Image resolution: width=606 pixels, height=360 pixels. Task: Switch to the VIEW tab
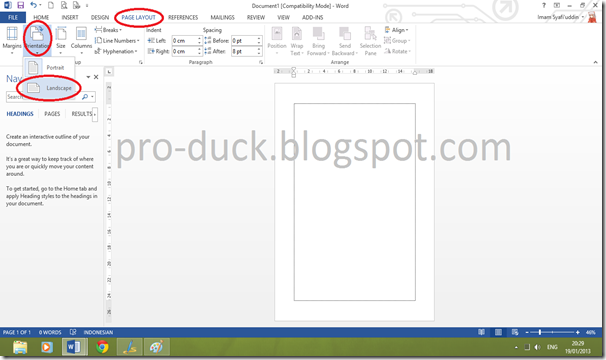pyautogui.click(x=283, y=17)
